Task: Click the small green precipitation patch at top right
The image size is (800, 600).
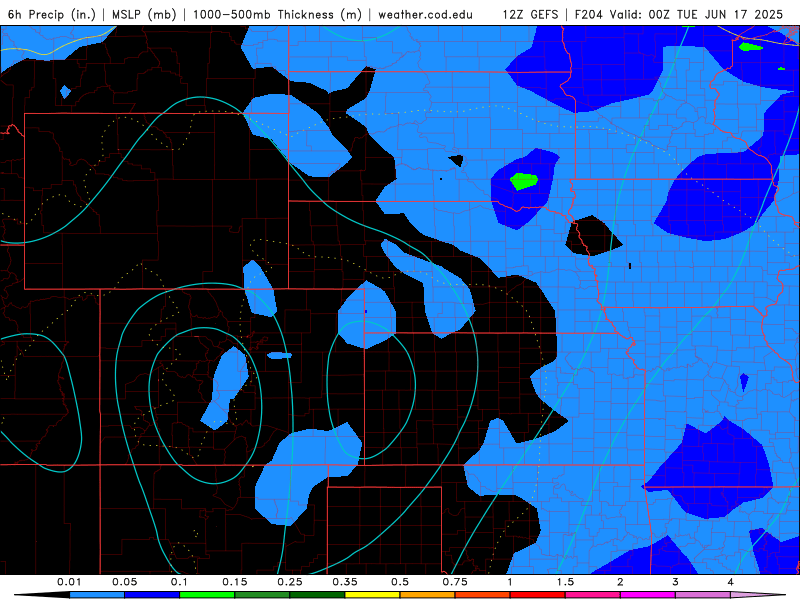Action: tap(751, 47)
